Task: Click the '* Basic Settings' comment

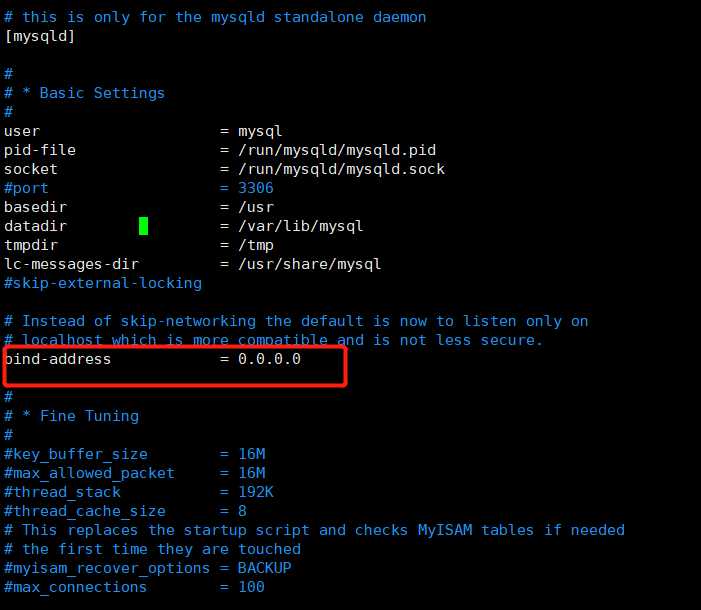Action: pyautogui.click(x=84, y=93)
